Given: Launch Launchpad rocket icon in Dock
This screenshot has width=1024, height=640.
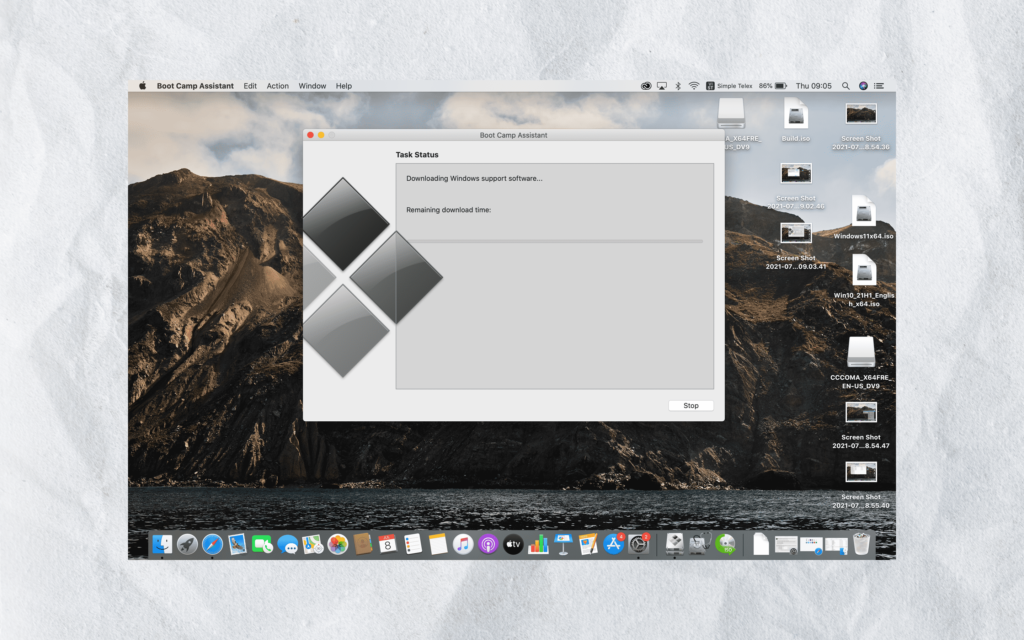Looking at the screenshot, I should tap(187, 544).
